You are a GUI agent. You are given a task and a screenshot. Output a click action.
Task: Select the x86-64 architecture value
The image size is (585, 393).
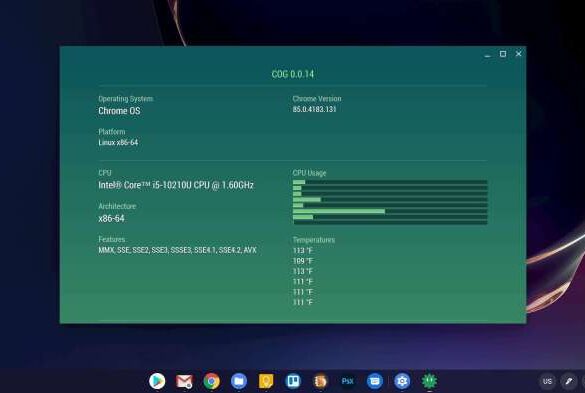[112, 219]
